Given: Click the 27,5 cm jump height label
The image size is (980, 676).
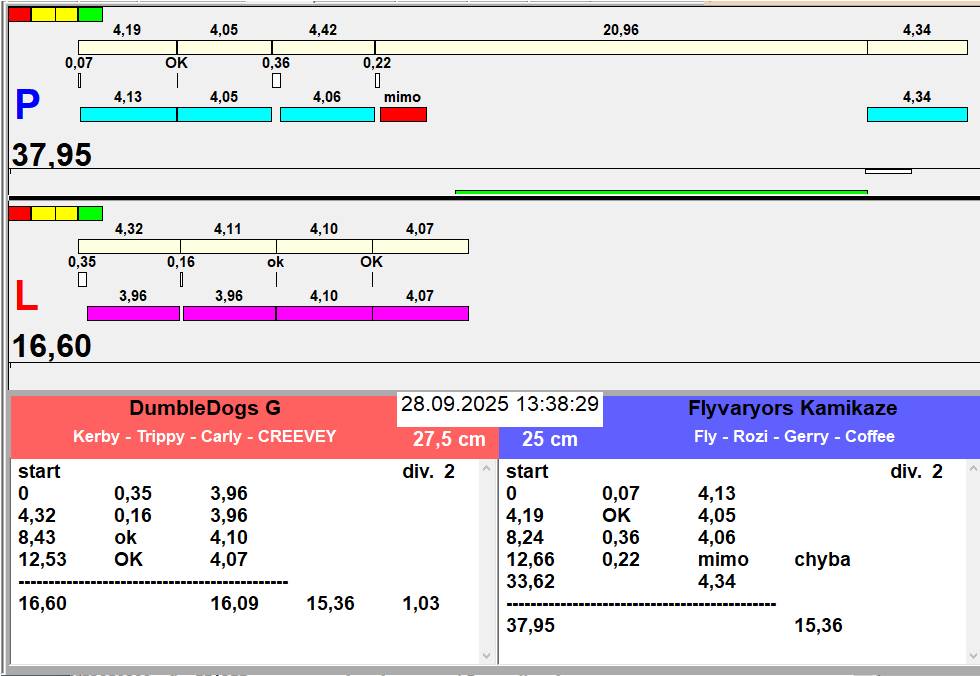Looking at the screenshot, I should (x=449, y=439).
